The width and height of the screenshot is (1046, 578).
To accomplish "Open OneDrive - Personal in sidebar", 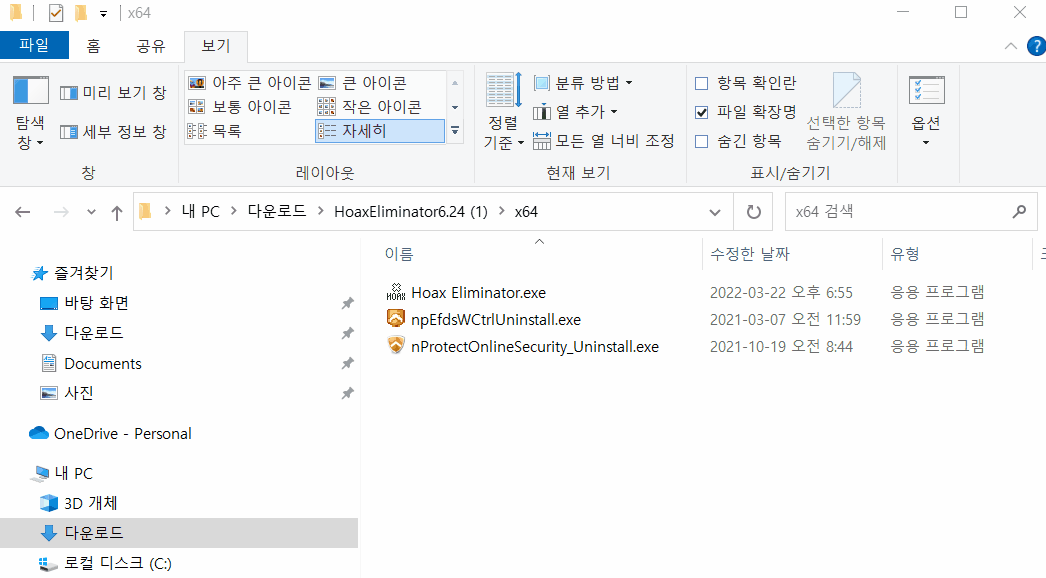I will pyautogui.click(x=123, y=434).
